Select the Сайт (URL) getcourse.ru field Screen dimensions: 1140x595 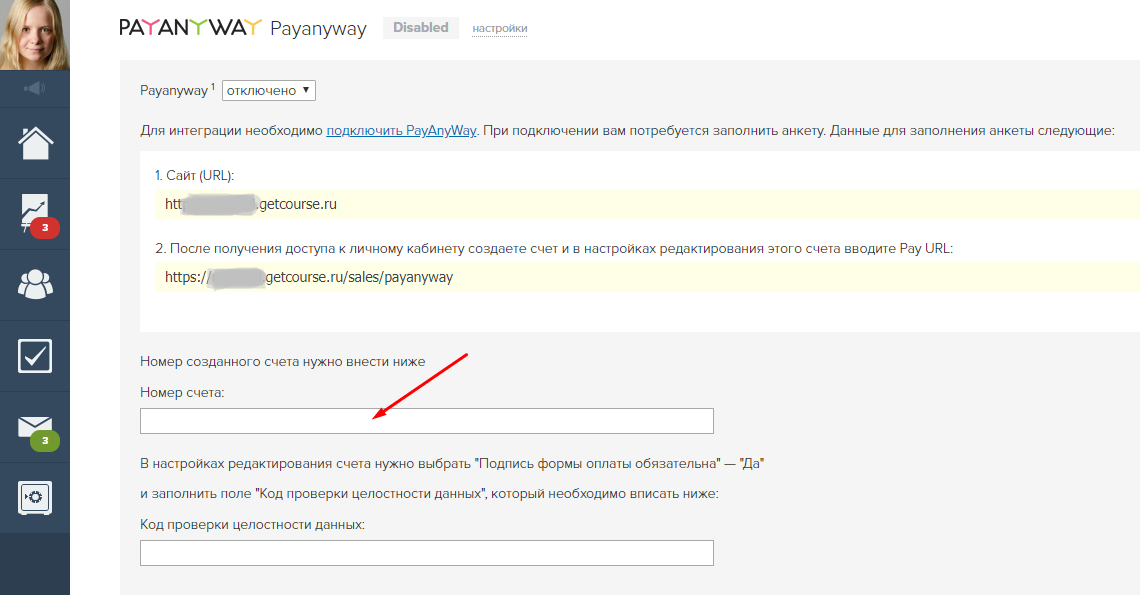pyautogui.click(x=647, y=204)
